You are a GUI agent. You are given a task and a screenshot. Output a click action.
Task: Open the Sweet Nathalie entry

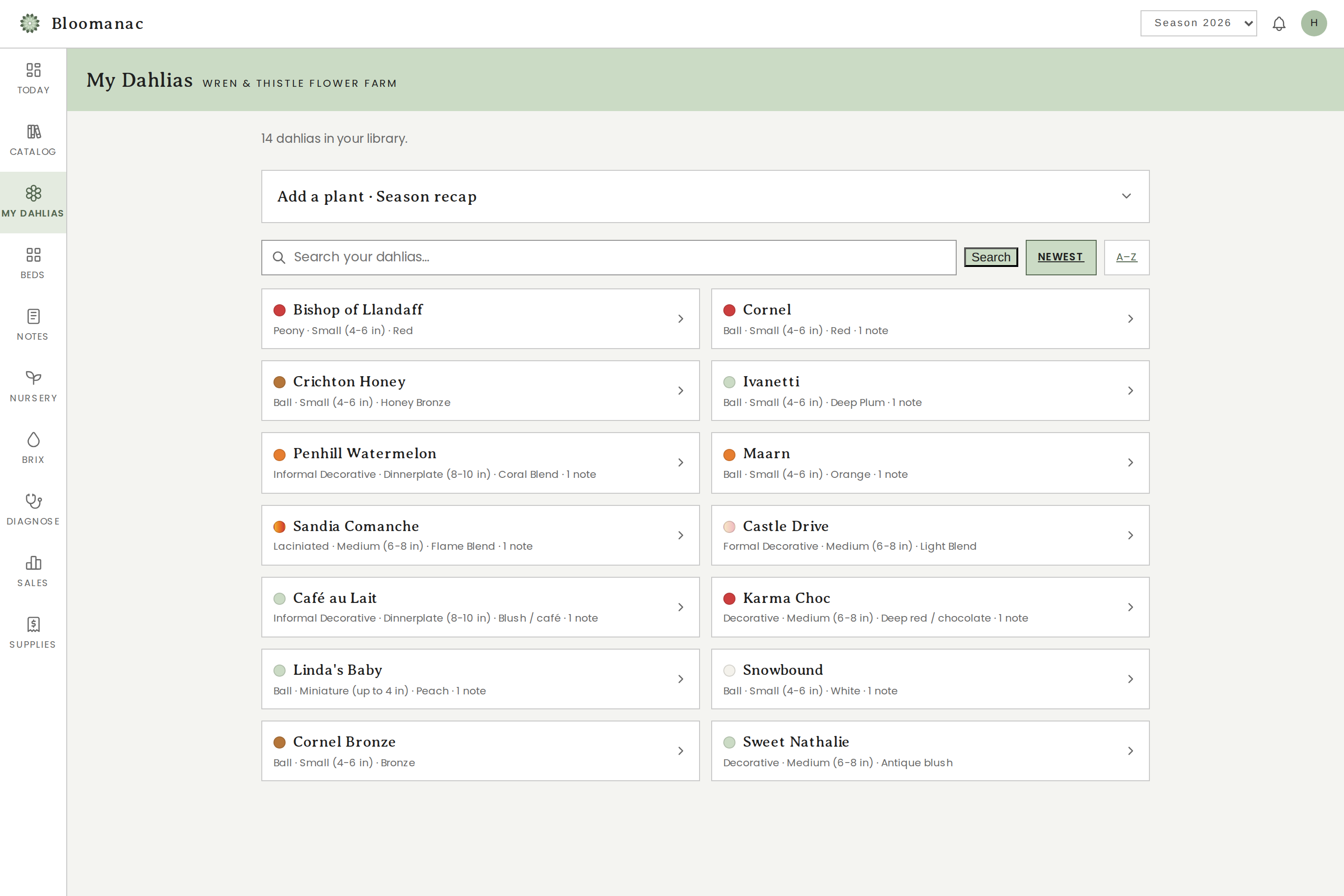click(930, 751)
